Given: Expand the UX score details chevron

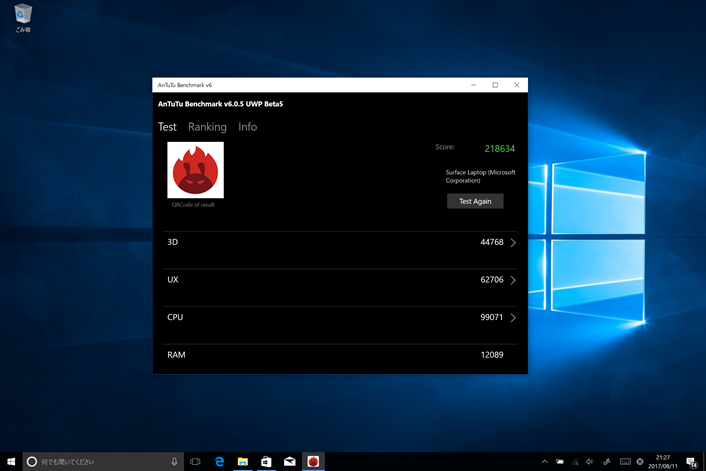Looking at the screenshot, I should coord(513,280).
